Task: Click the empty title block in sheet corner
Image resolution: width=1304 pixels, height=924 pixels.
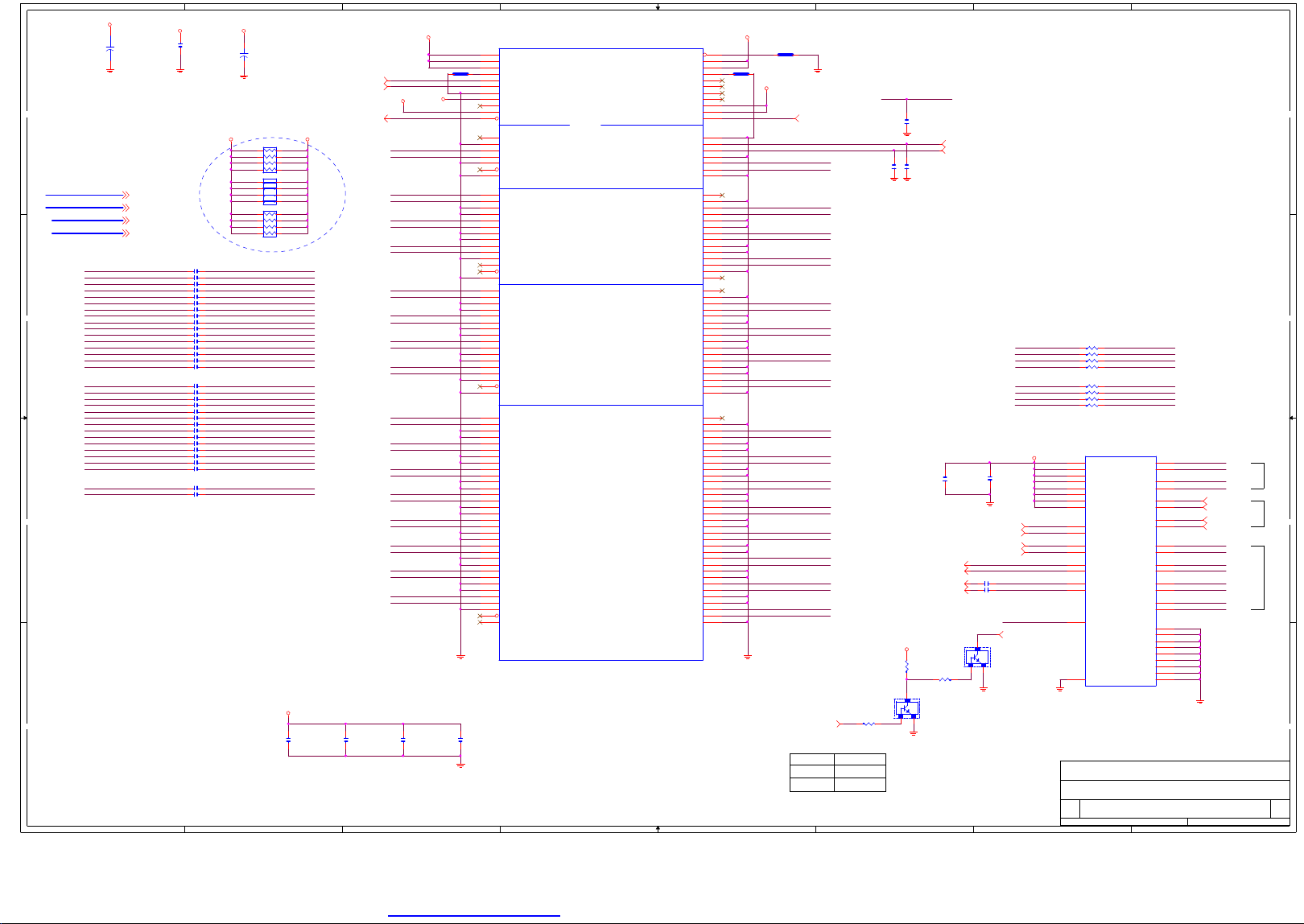Action: [1175, 793]
